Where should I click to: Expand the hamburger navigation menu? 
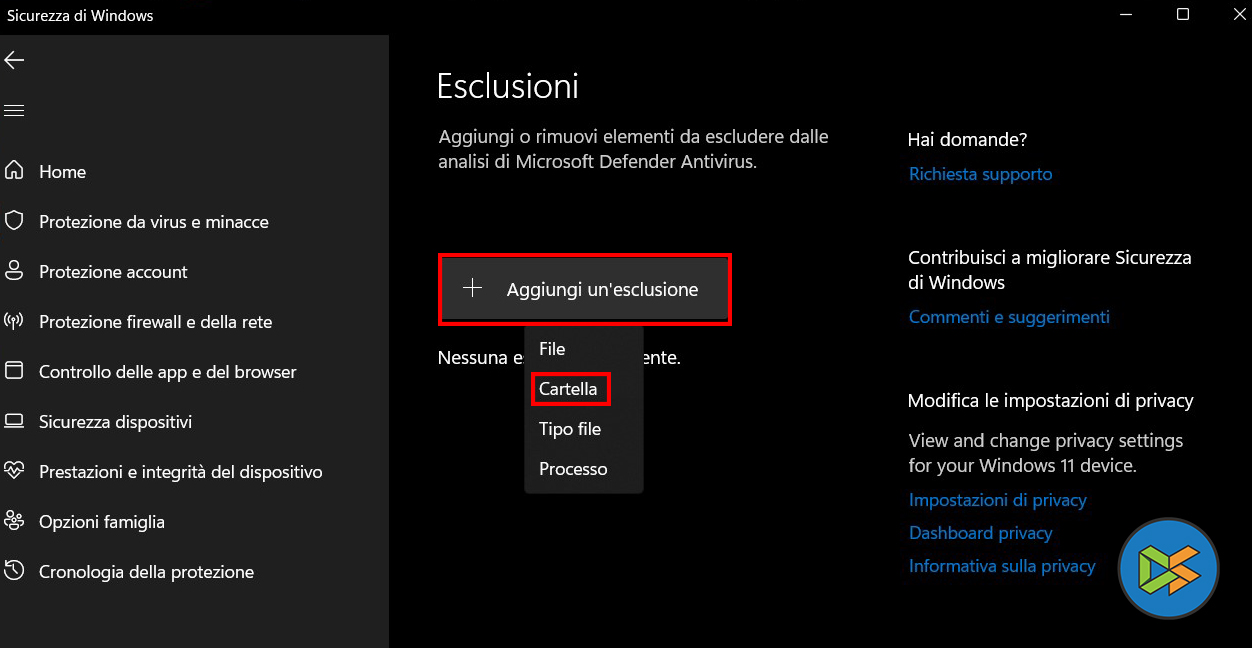(x=14, y=110)
